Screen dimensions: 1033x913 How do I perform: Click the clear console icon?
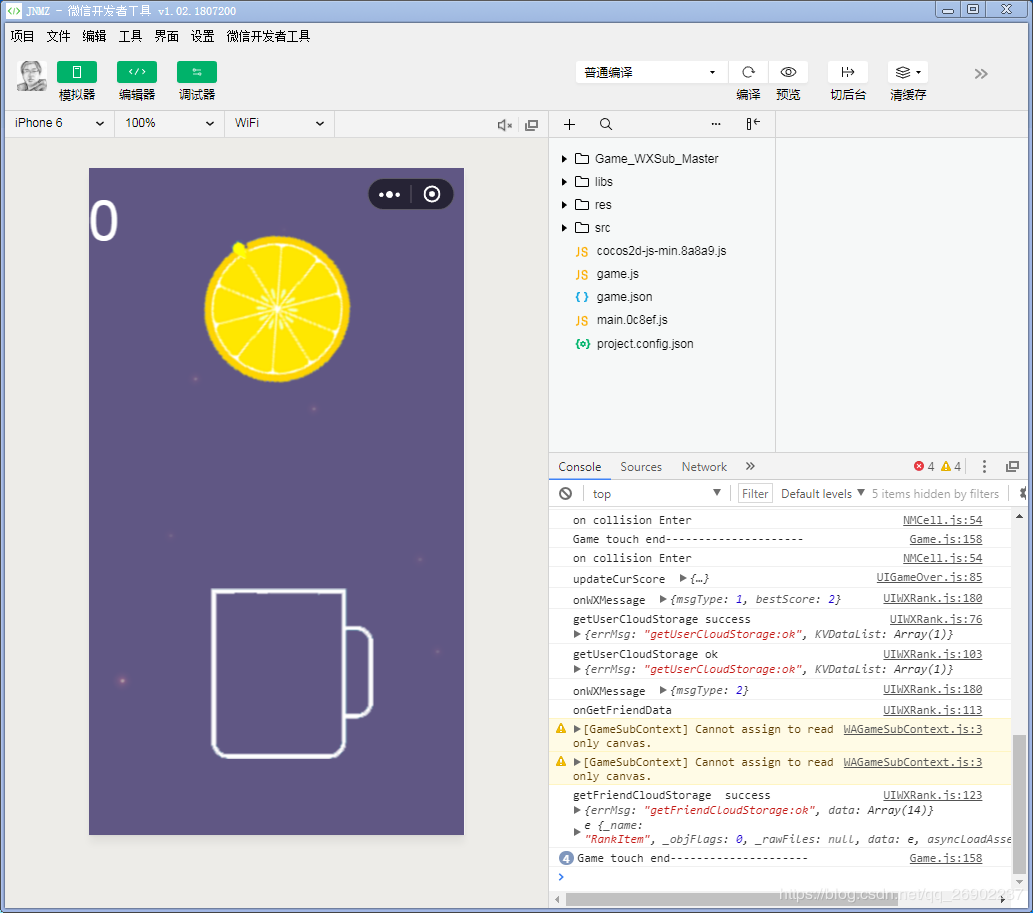point(566,494)
